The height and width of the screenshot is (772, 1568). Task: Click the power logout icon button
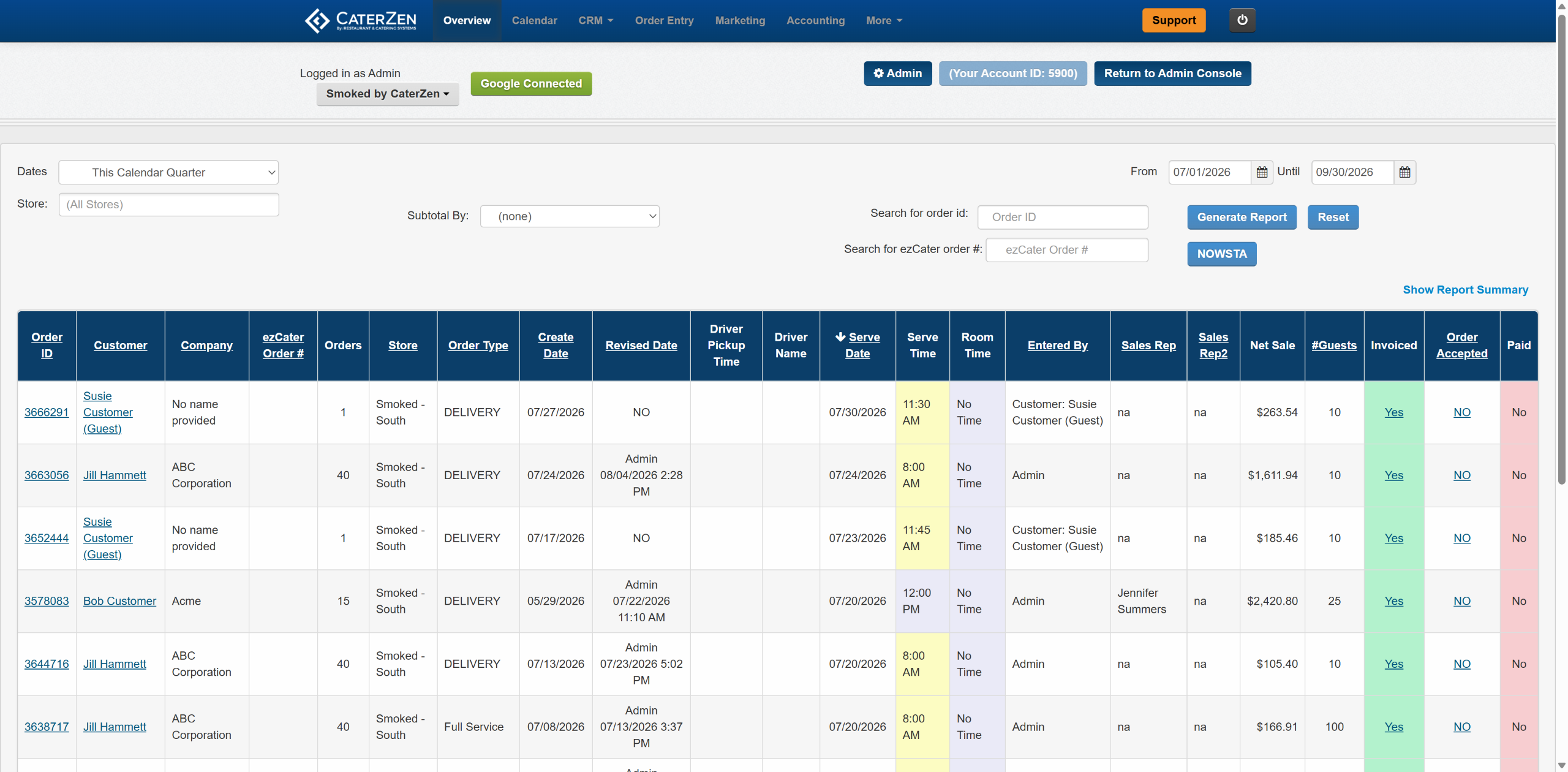pyautogui.click(x=1242, y=20)
